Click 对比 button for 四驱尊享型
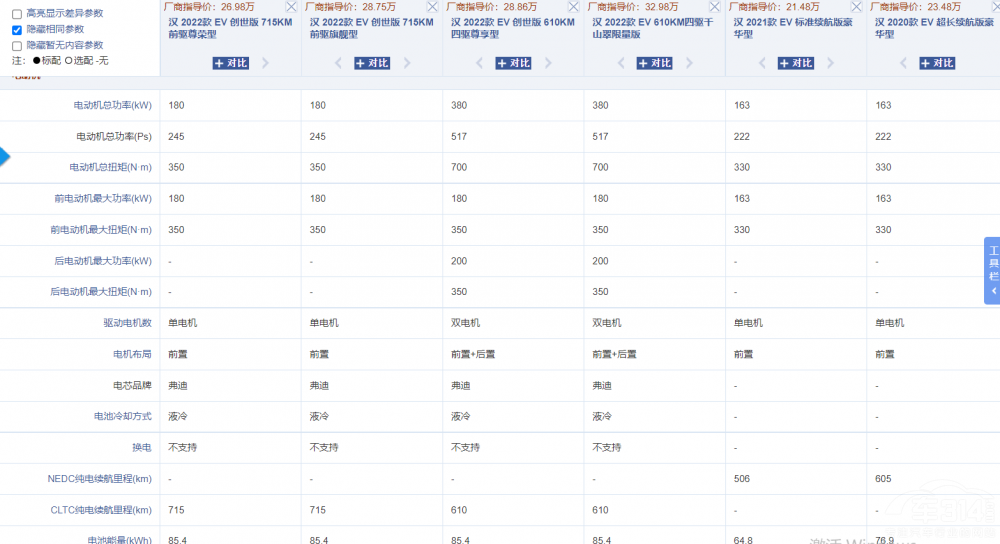 (513, 63)
